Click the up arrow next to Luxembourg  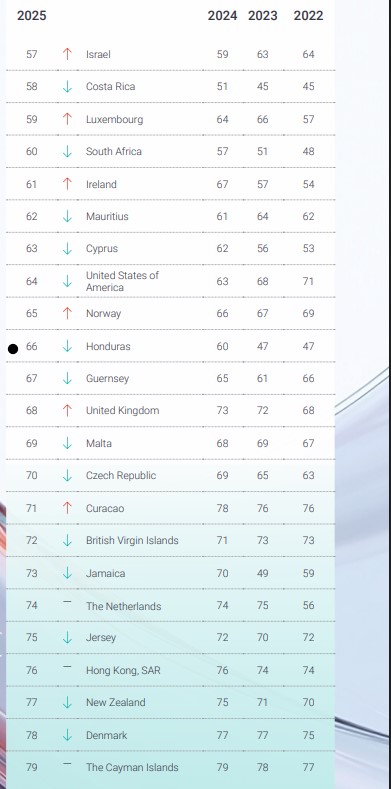coord(67,119)
